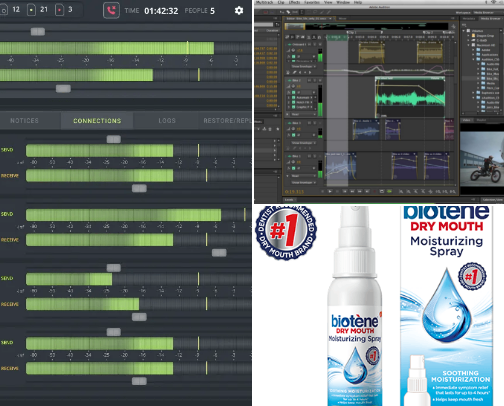Screen dimensions: 504x406
Task: Open settings via the gear icon
Action: (x=239, y=11)
